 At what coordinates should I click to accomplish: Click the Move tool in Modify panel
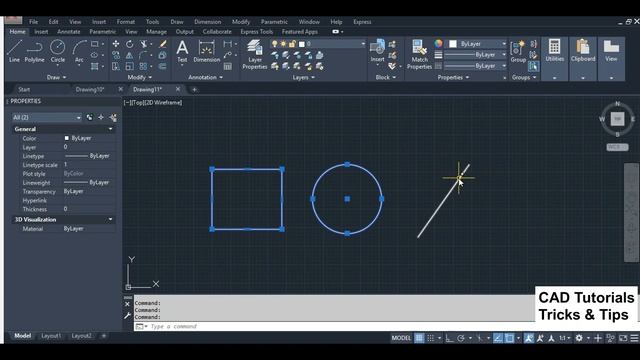[x=116, y=44]
